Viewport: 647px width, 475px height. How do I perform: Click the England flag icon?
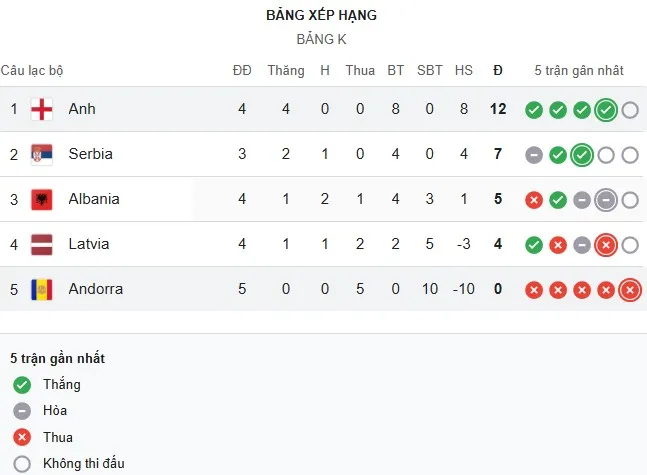click(42, 109)
